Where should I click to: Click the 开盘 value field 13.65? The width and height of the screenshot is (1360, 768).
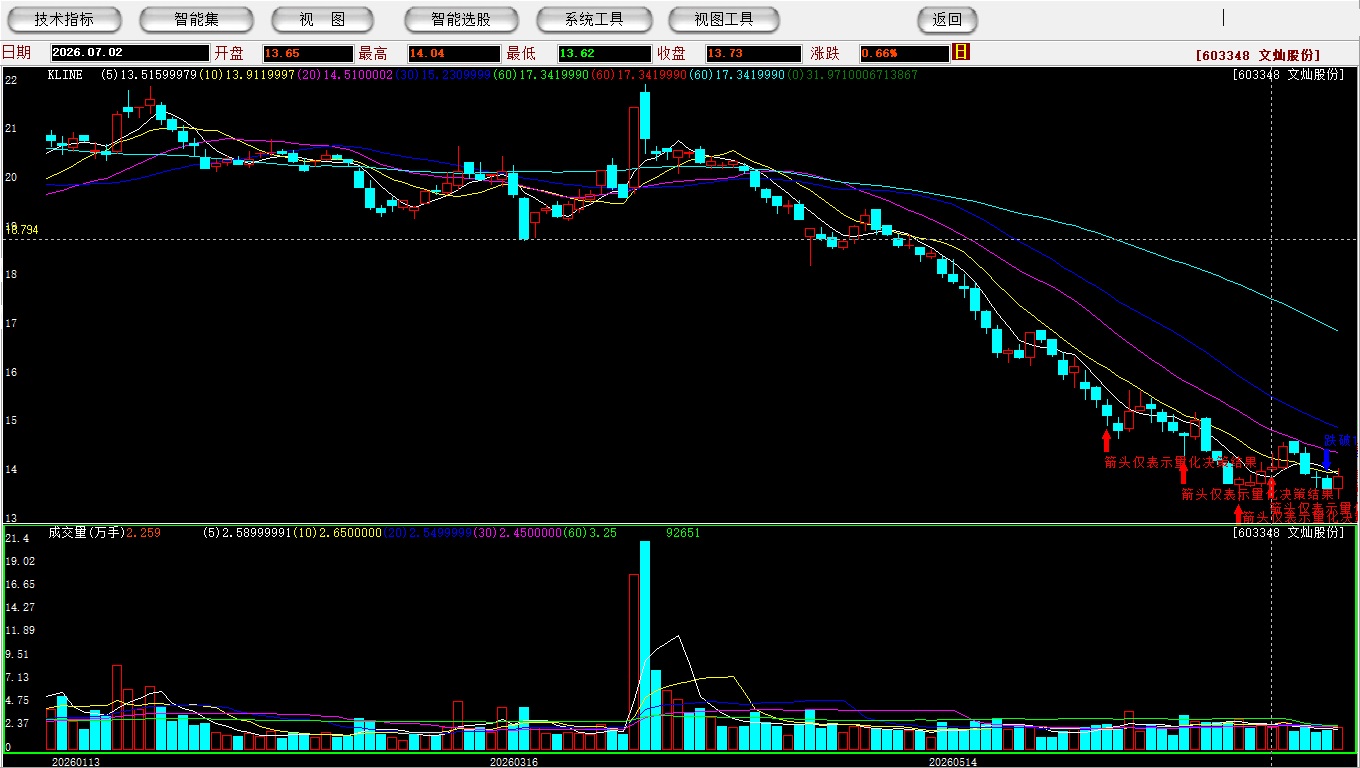tap(307, 53)
